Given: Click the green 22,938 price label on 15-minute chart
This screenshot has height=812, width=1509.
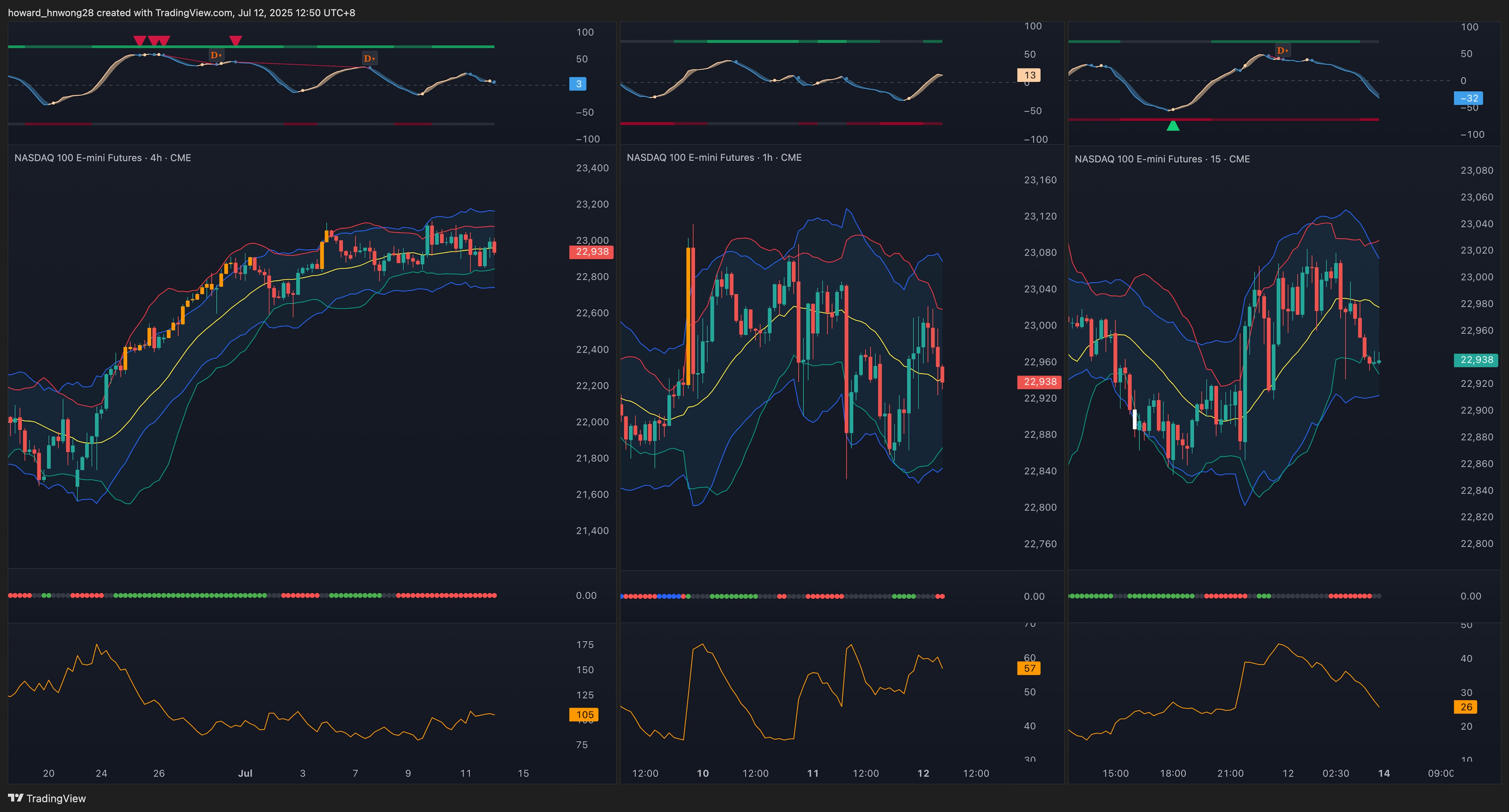Looking at the screenshot, I should click(x=1476, y=359).
